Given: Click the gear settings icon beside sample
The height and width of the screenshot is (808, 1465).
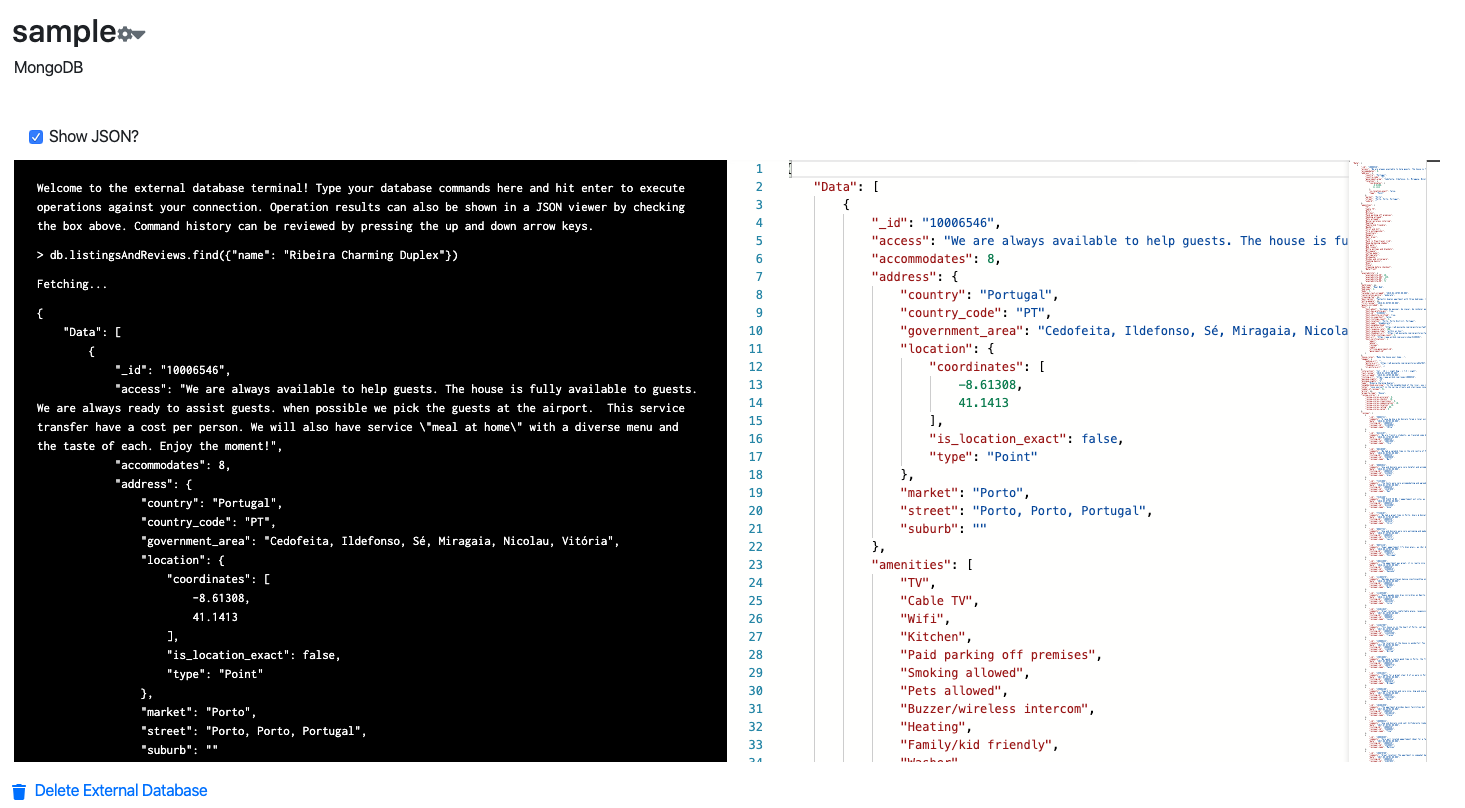Looking at the screenshot, I should pos(125,34).
